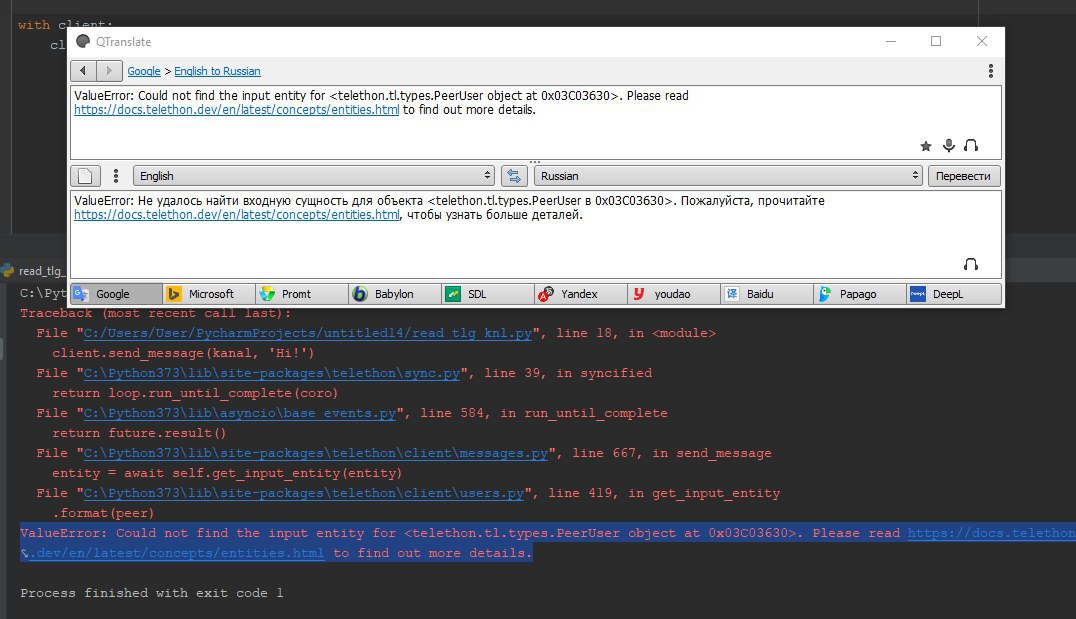Select the DeepL translation service tab
This screenshot has width=1076, height=619.
pos(954,294)
